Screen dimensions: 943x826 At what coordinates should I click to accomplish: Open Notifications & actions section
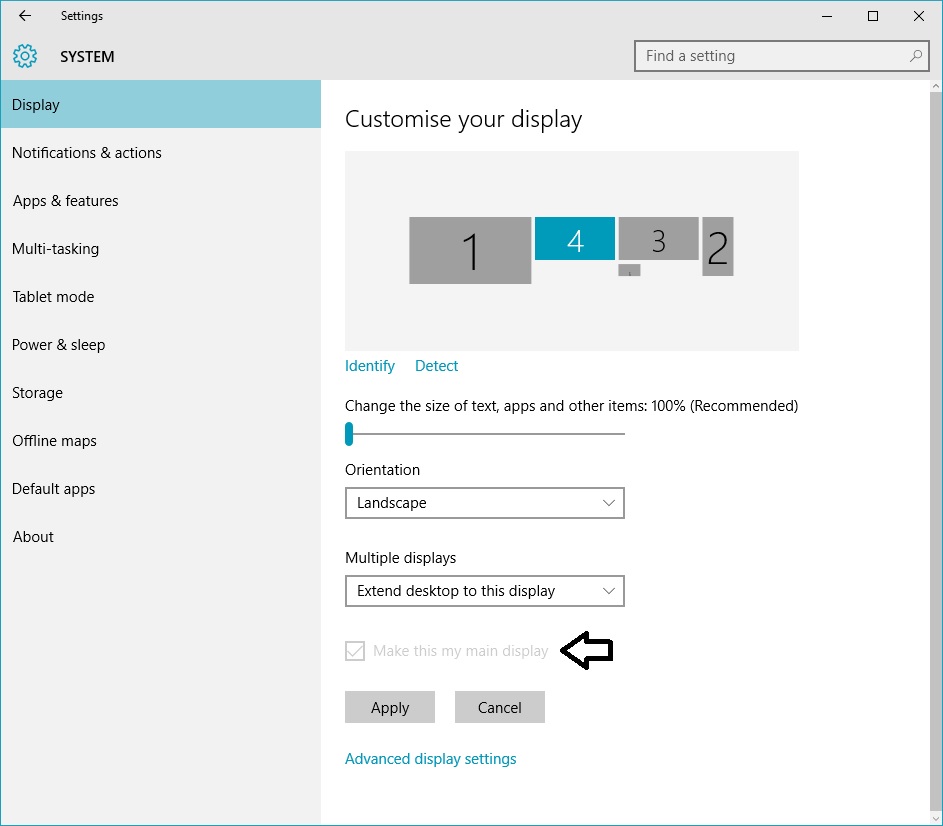pos(87,153)
